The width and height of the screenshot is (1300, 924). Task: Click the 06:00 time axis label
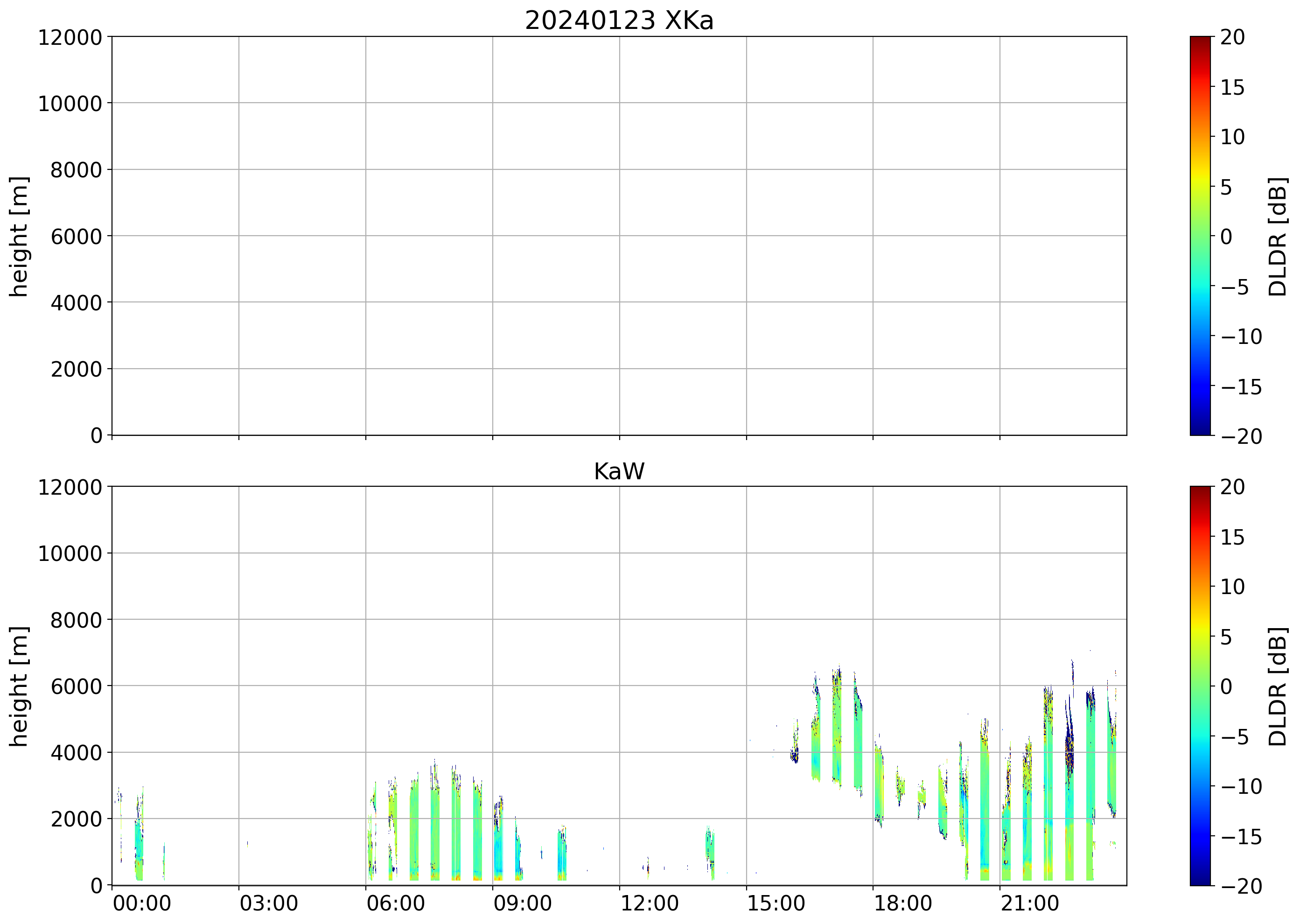(395, 903)
